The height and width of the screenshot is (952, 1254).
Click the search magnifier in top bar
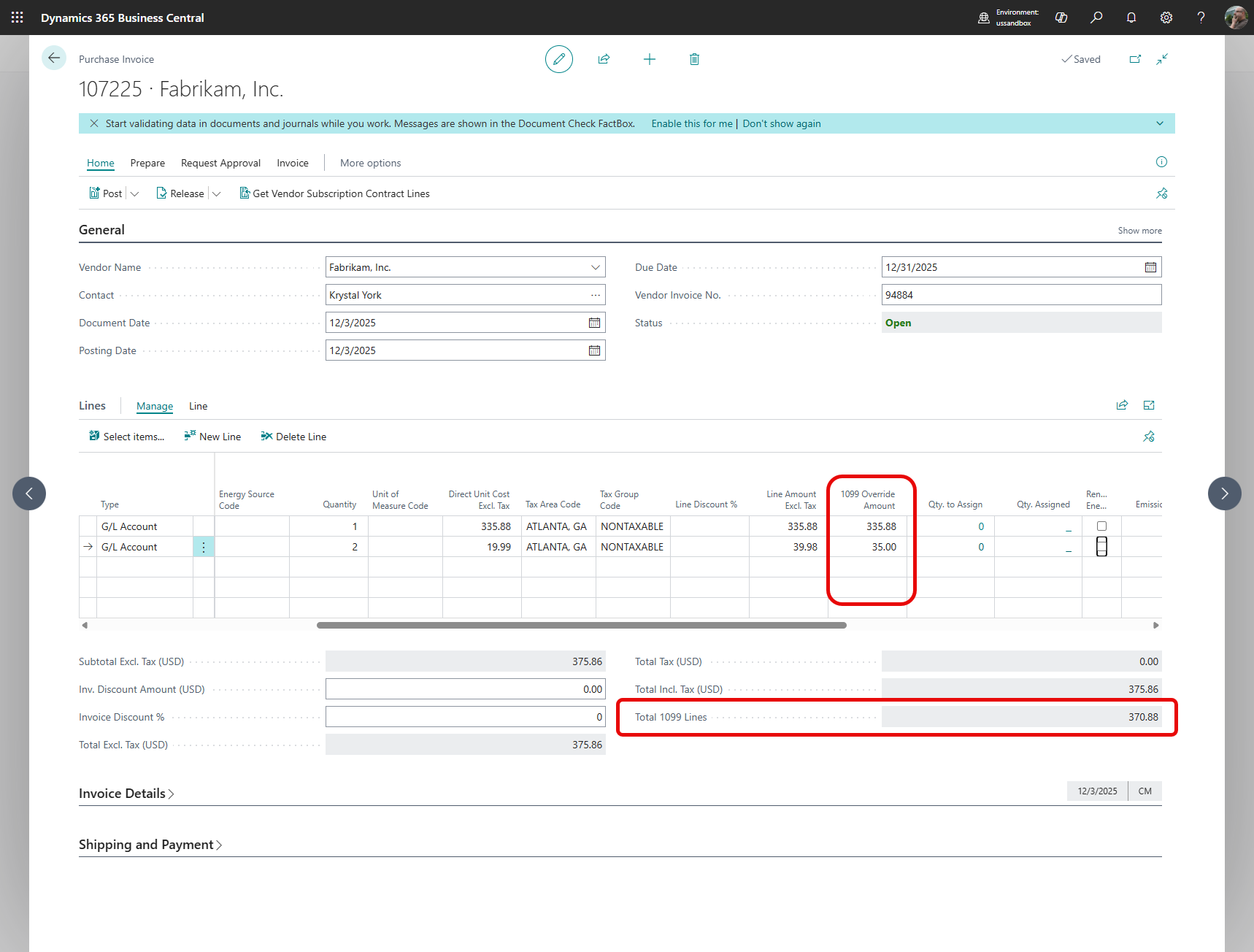point(1096,18)
